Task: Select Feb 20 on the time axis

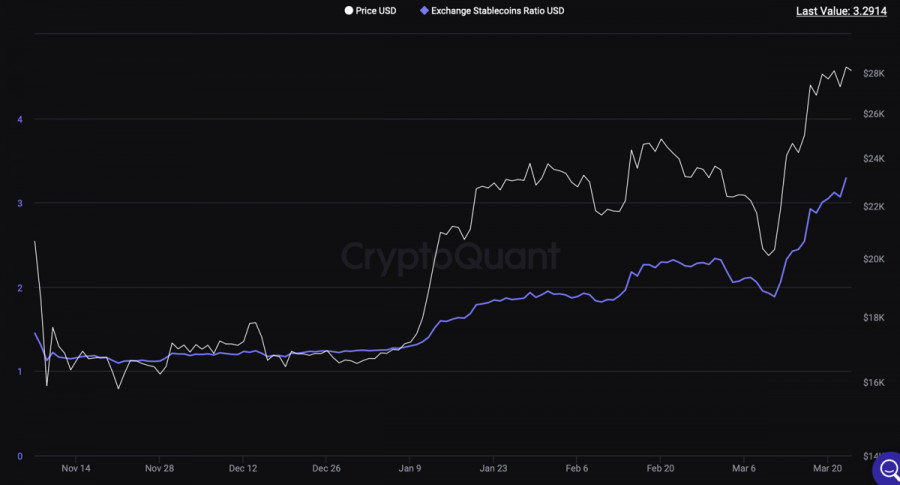Action: point(660,467)
